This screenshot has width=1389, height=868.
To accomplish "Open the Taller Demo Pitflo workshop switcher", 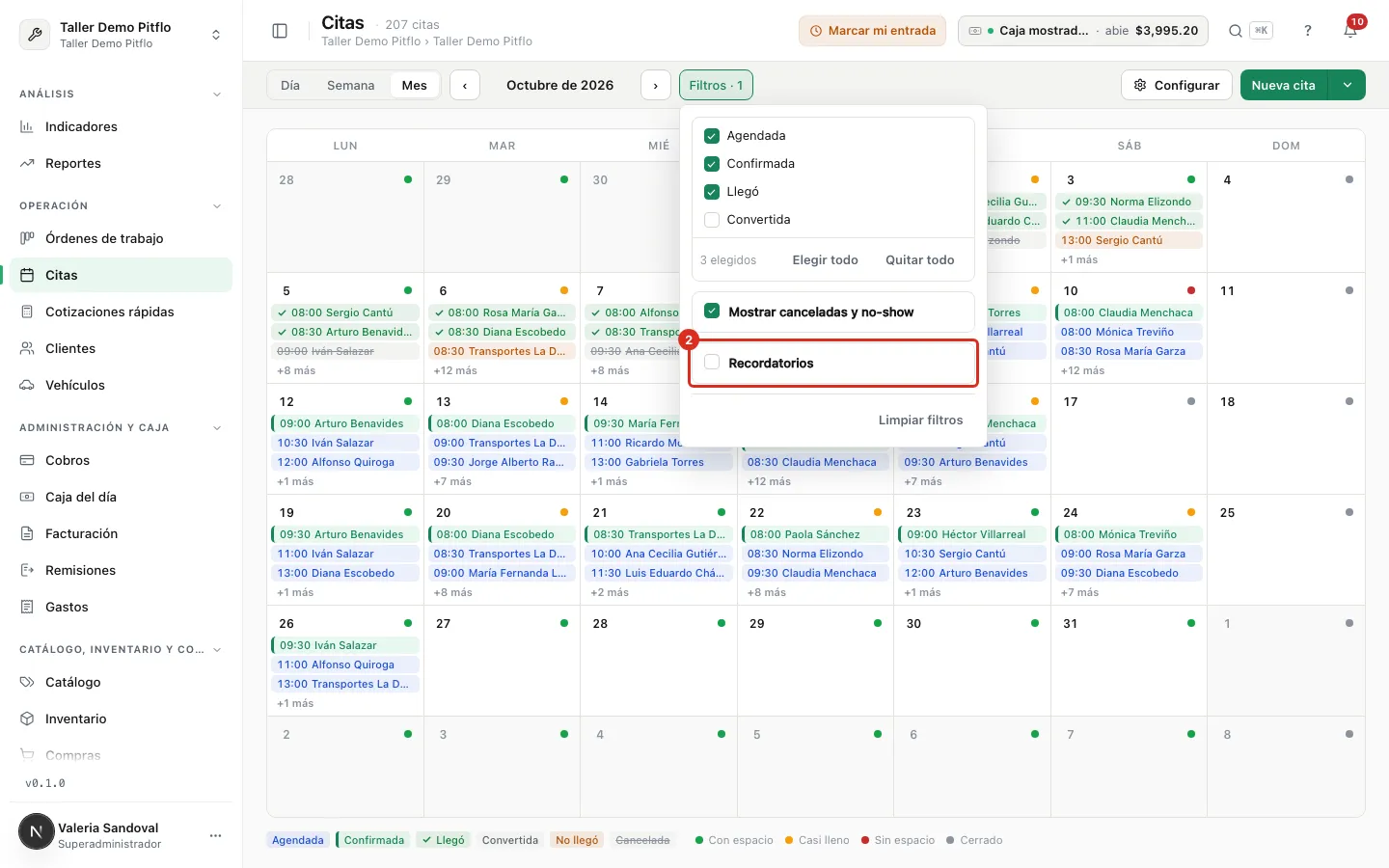I will [122, 35].
